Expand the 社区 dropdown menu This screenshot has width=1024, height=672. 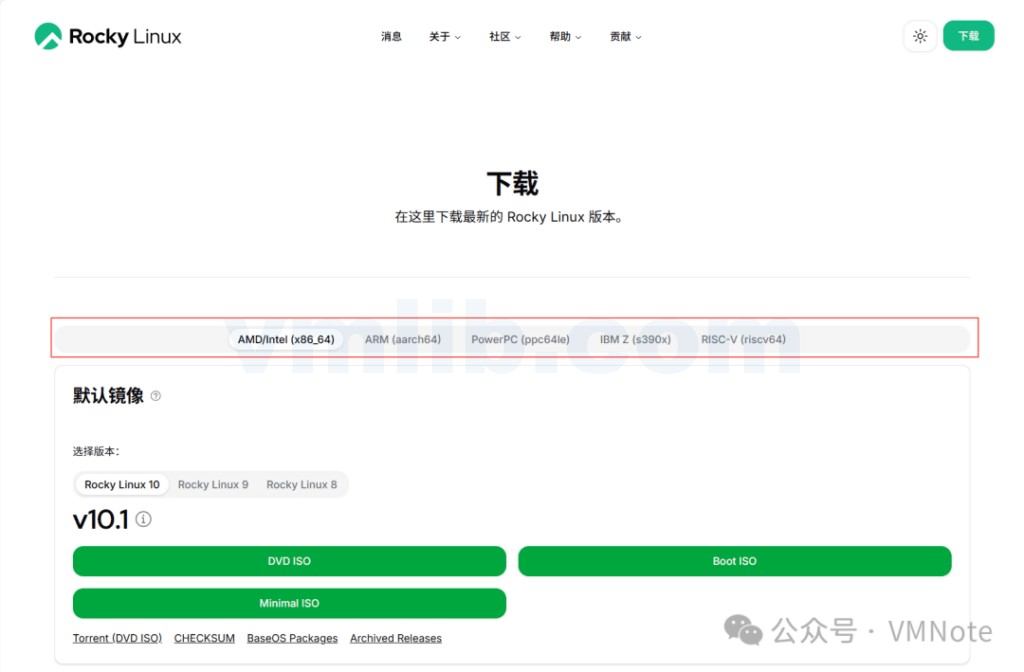(505, 37)
